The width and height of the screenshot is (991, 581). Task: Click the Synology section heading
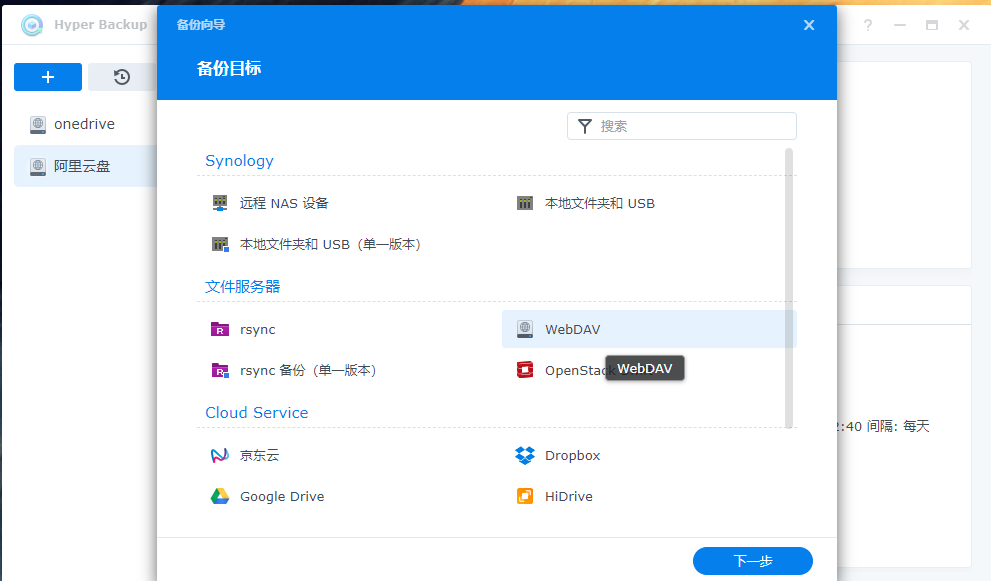[240, 161]
